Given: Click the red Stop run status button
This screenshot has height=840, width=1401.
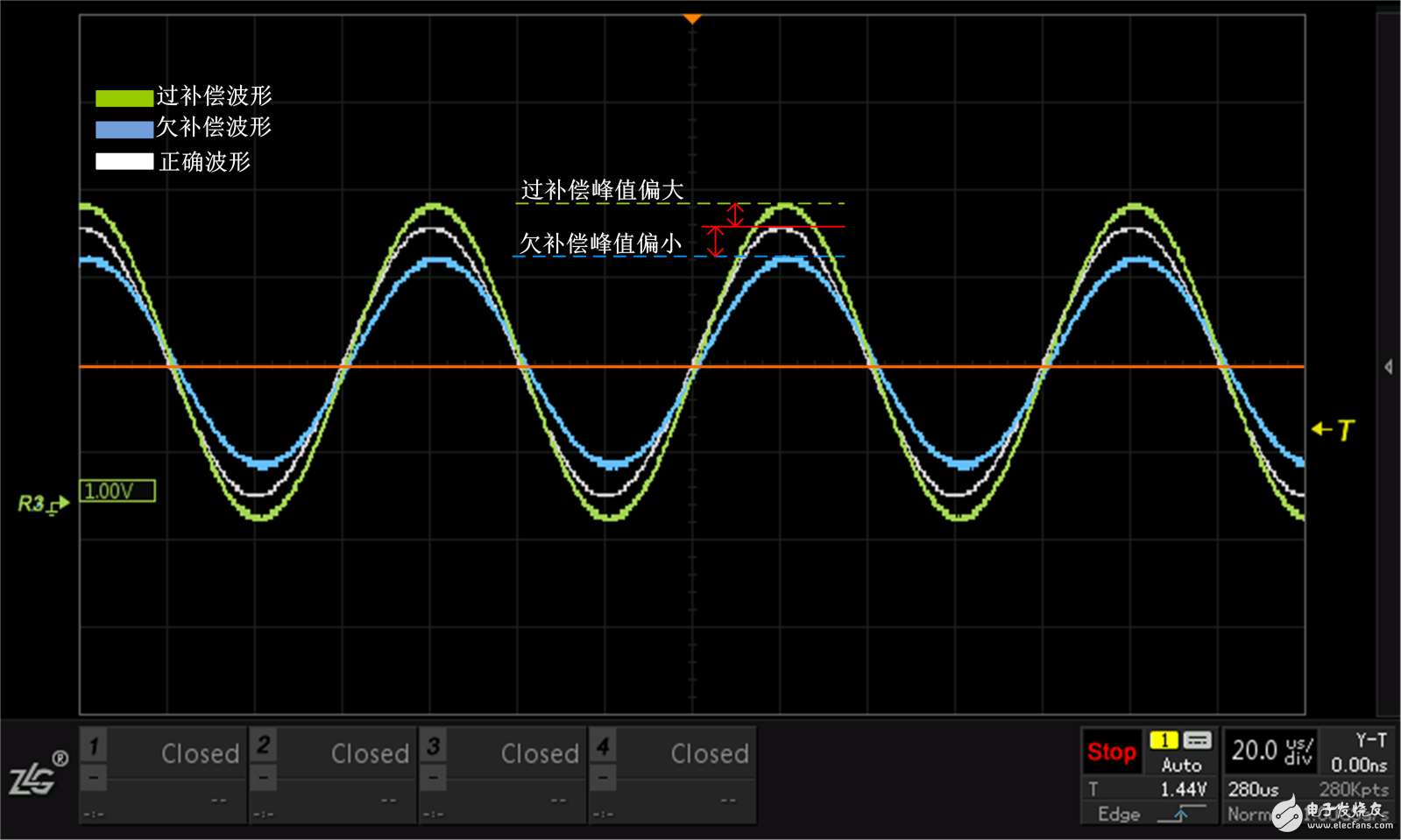Looking at the screenshot, I should [x=1112, y=752].
